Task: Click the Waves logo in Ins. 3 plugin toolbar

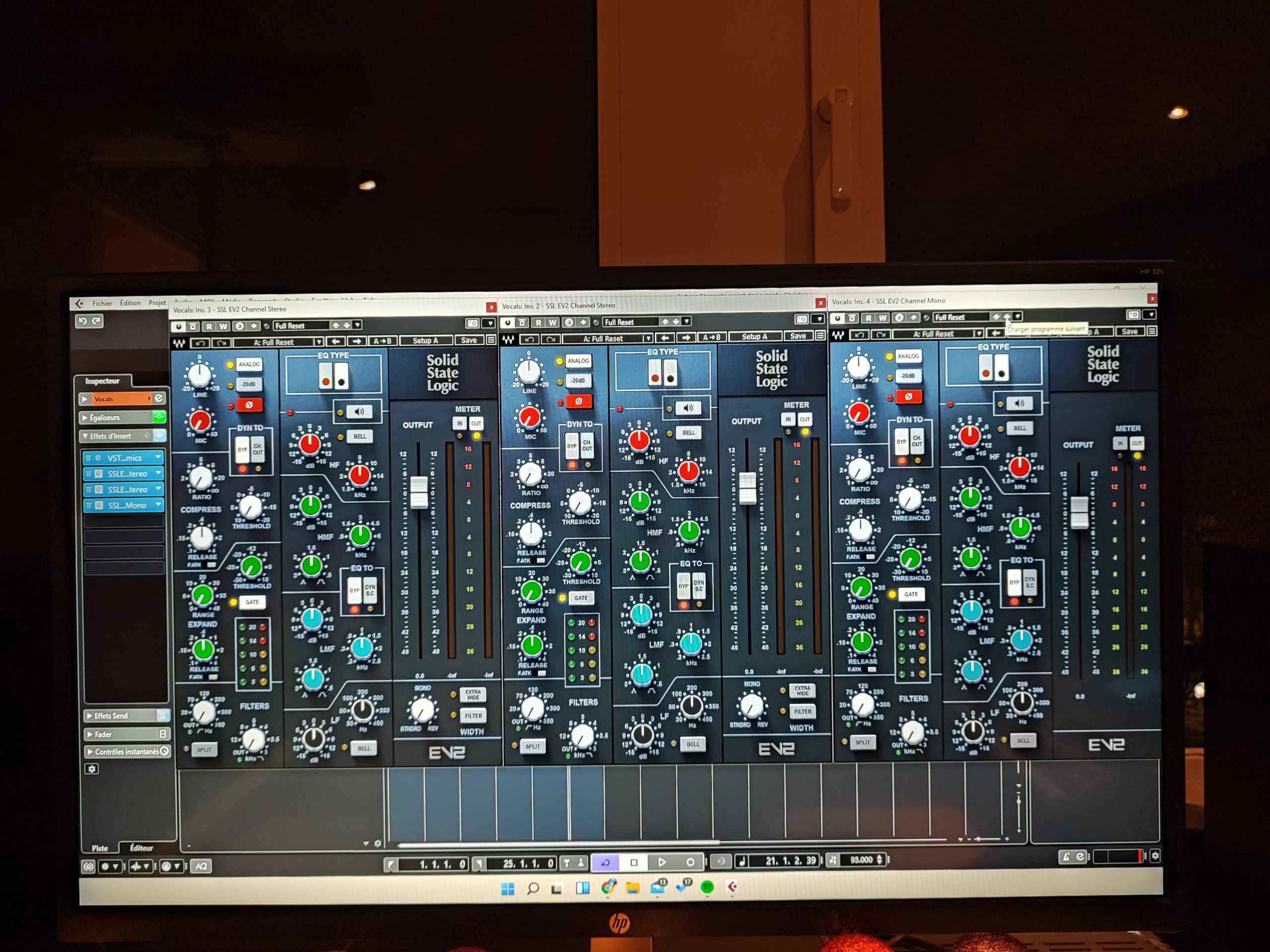Action: click(x=180, y=343)
